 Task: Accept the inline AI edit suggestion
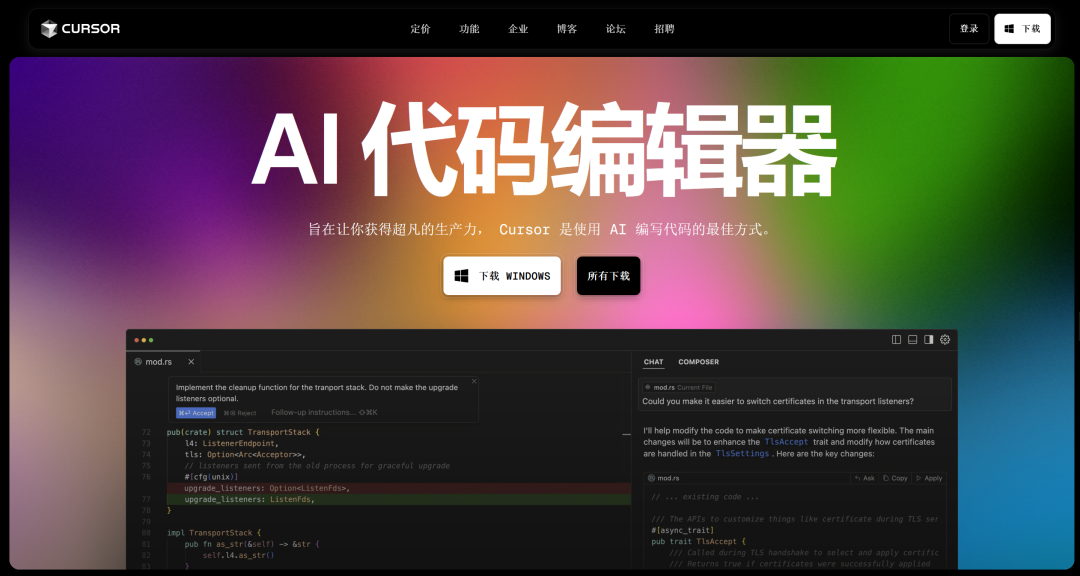pyautogui.click(x=196, y=413)
